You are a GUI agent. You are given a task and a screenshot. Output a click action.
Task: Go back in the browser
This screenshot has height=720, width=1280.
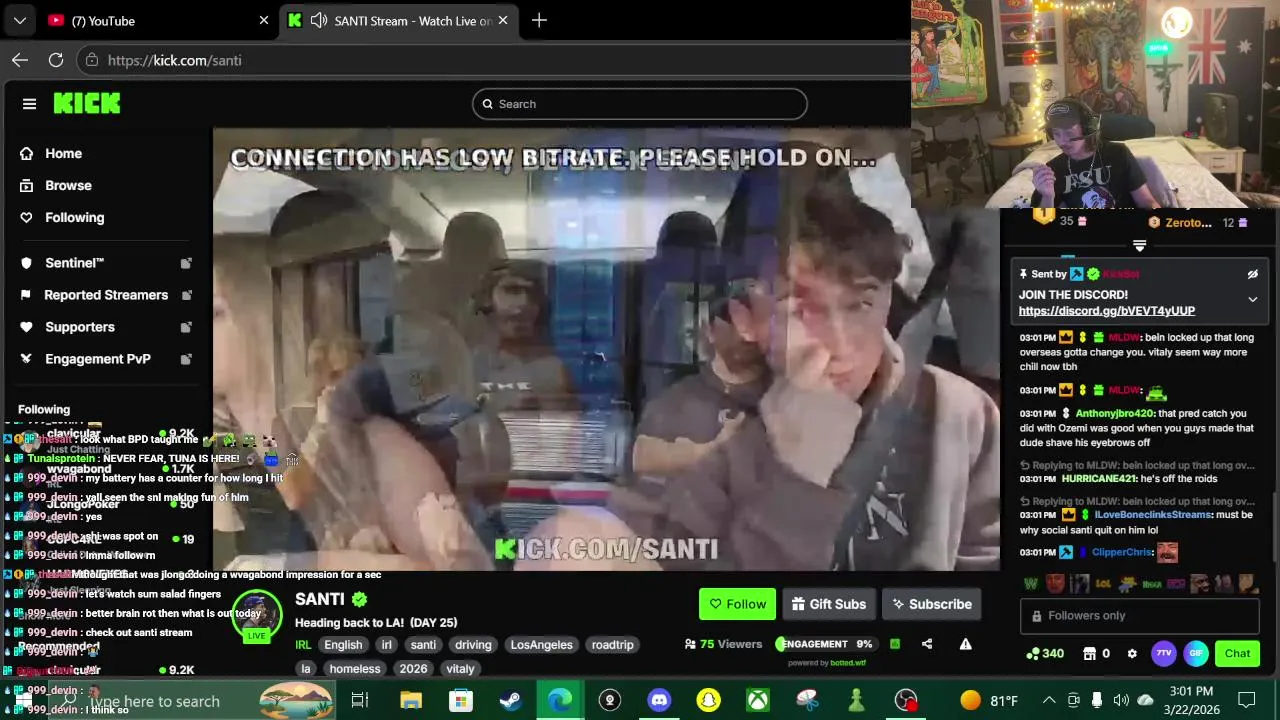tap(20, 60)
